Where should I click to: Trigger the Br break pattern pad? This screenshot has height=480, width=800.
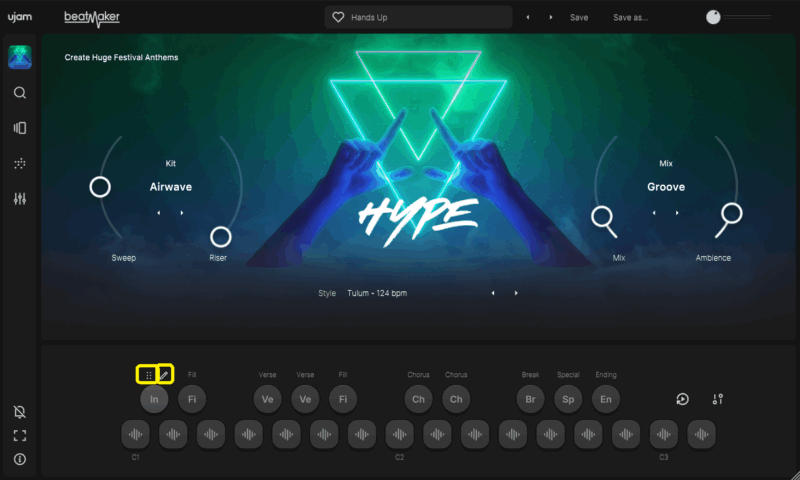530,399
